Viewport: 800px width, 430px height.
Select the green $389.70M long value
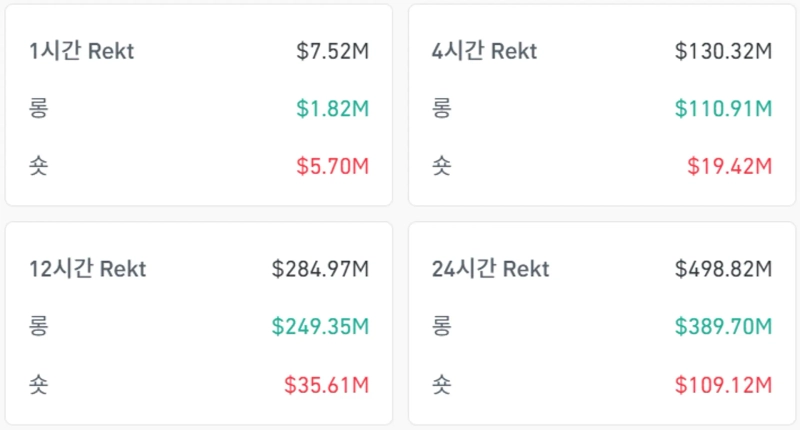[723, 326]
